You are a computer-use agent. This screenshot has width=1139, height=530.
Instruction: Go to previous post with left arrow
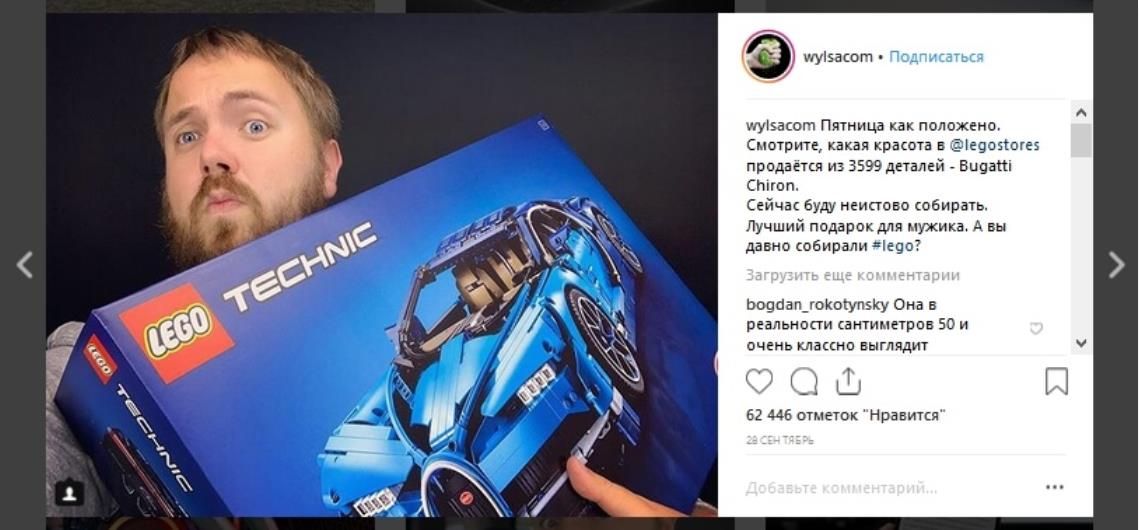pyautogui.click(x=24, y=265)
